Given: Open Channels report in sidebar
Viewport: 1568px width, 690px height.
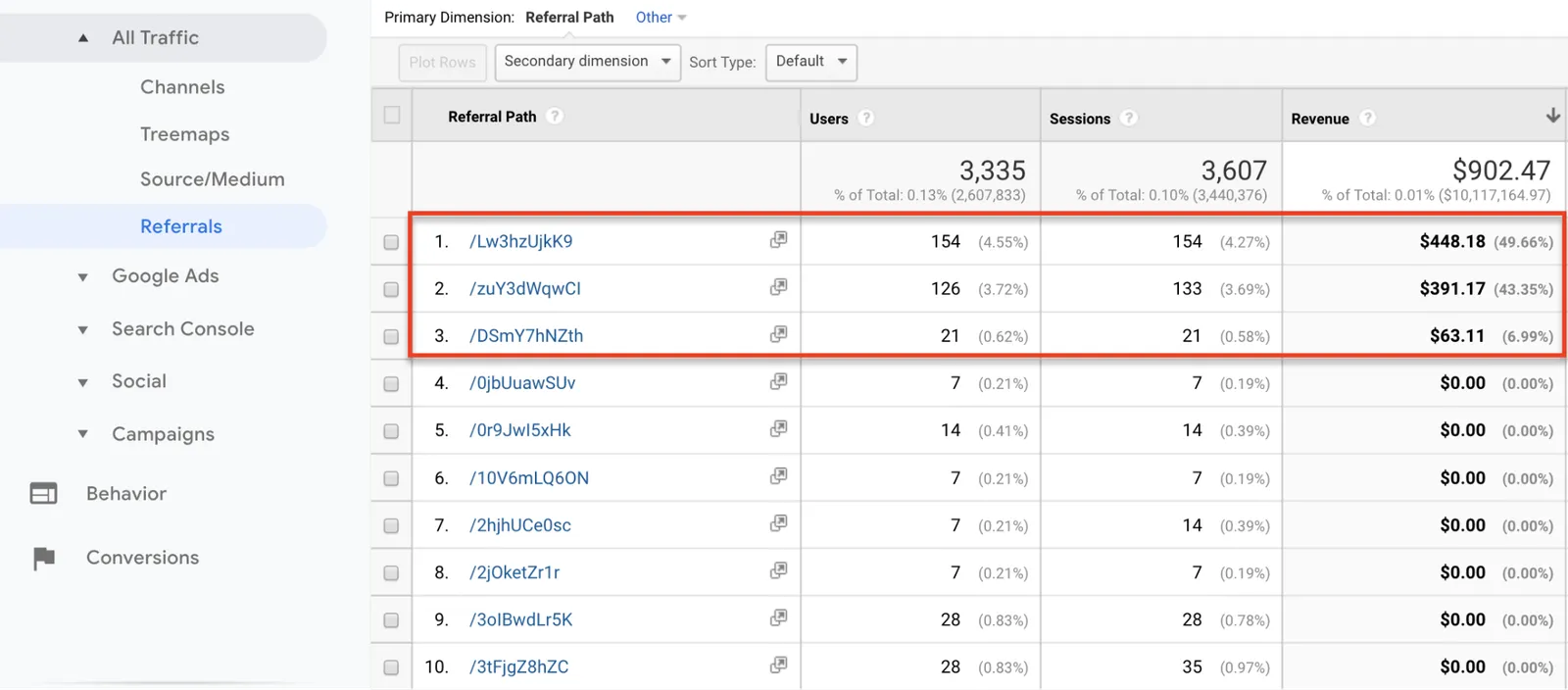Looking at the screenshot, I should tap(182, 87).
